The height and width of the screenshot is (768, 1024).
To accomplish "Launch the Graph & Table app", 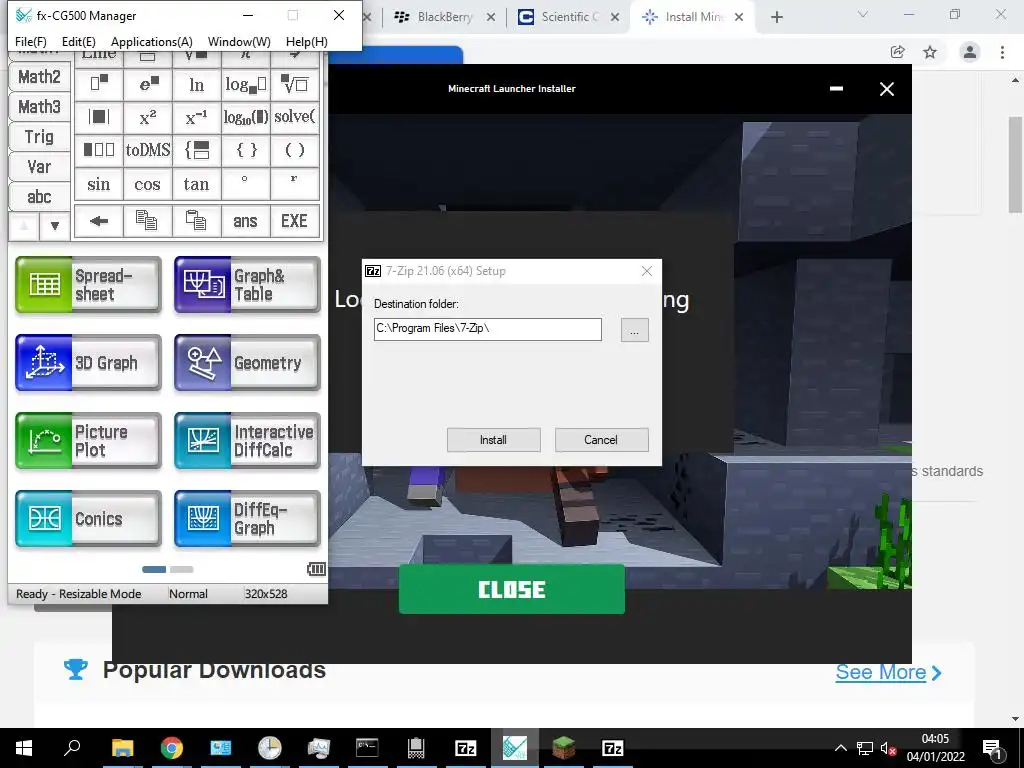I will tap(248, 285).
